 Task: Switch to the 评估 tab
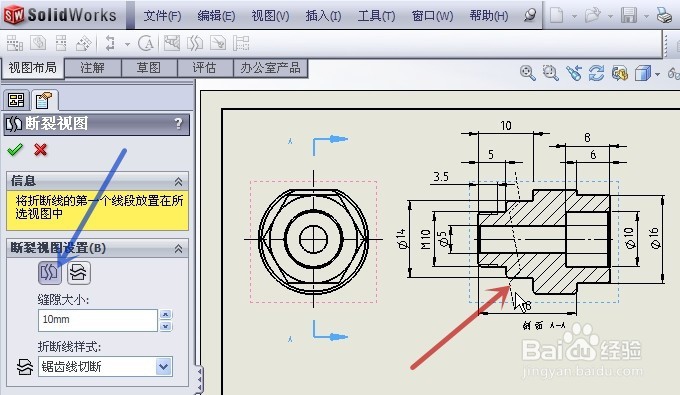(x=204, y=68)
